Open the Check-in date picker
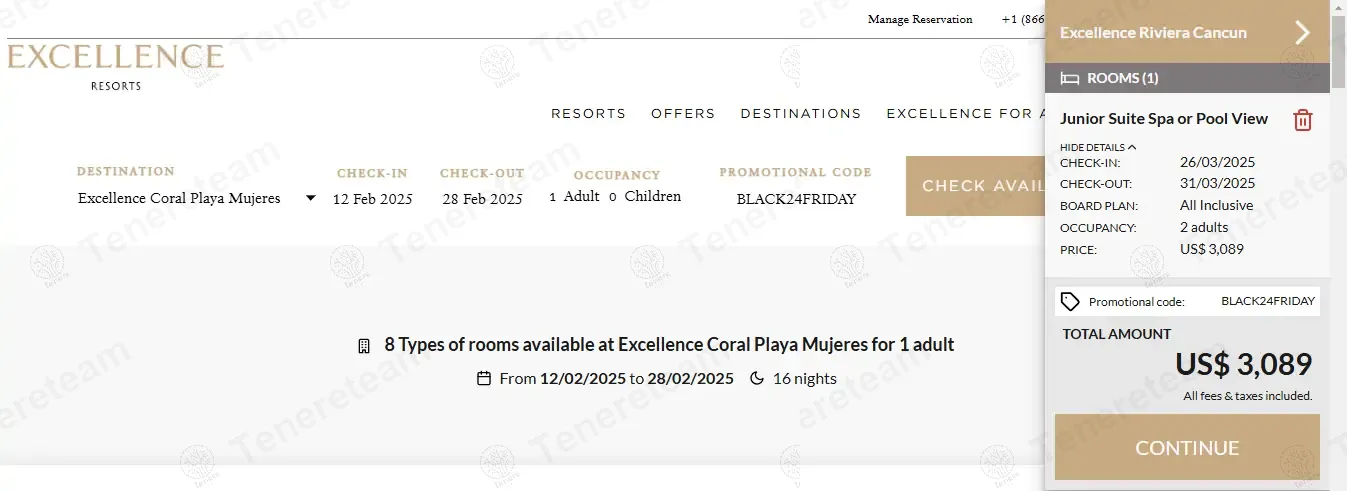This screenshot has height=491, width=1347. tap(372, 199)
